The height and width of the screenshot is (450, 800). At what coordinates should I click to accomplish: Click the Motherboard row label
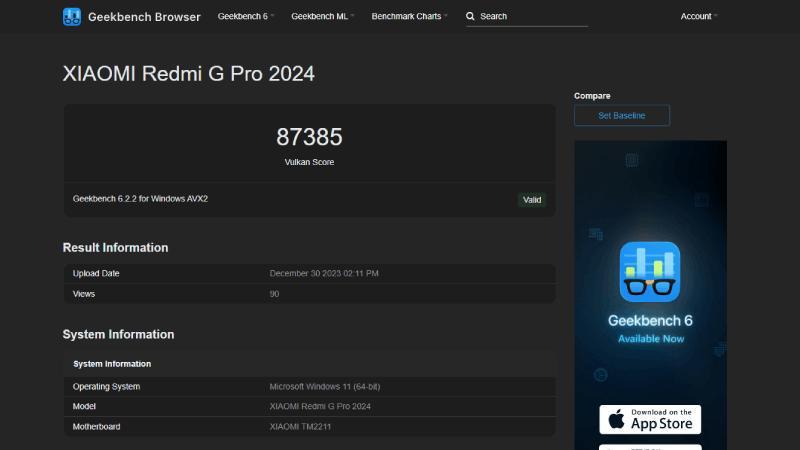point(96,427)
